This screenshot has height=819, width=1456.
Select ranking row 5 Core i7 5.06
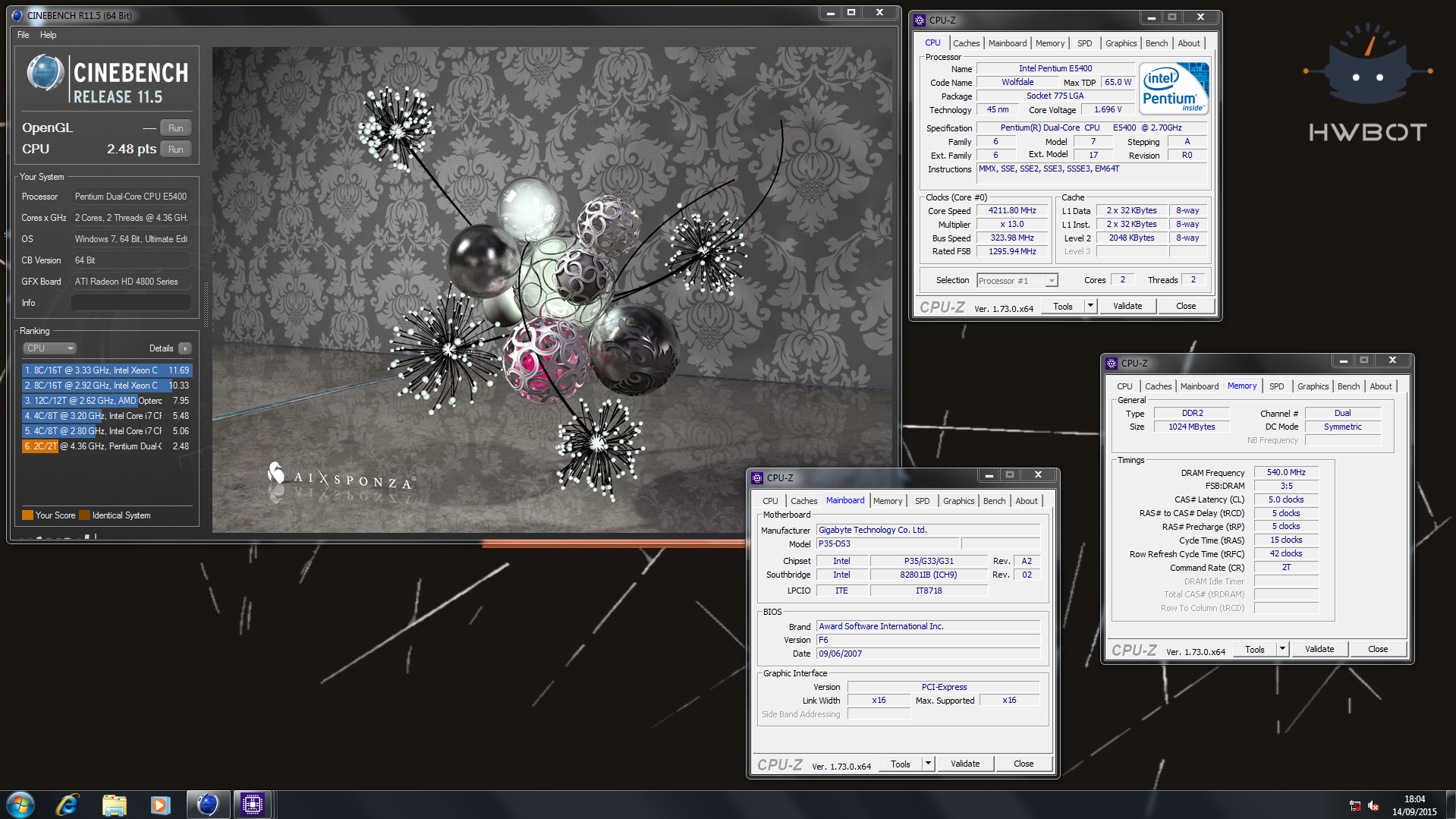coord(107,431)
